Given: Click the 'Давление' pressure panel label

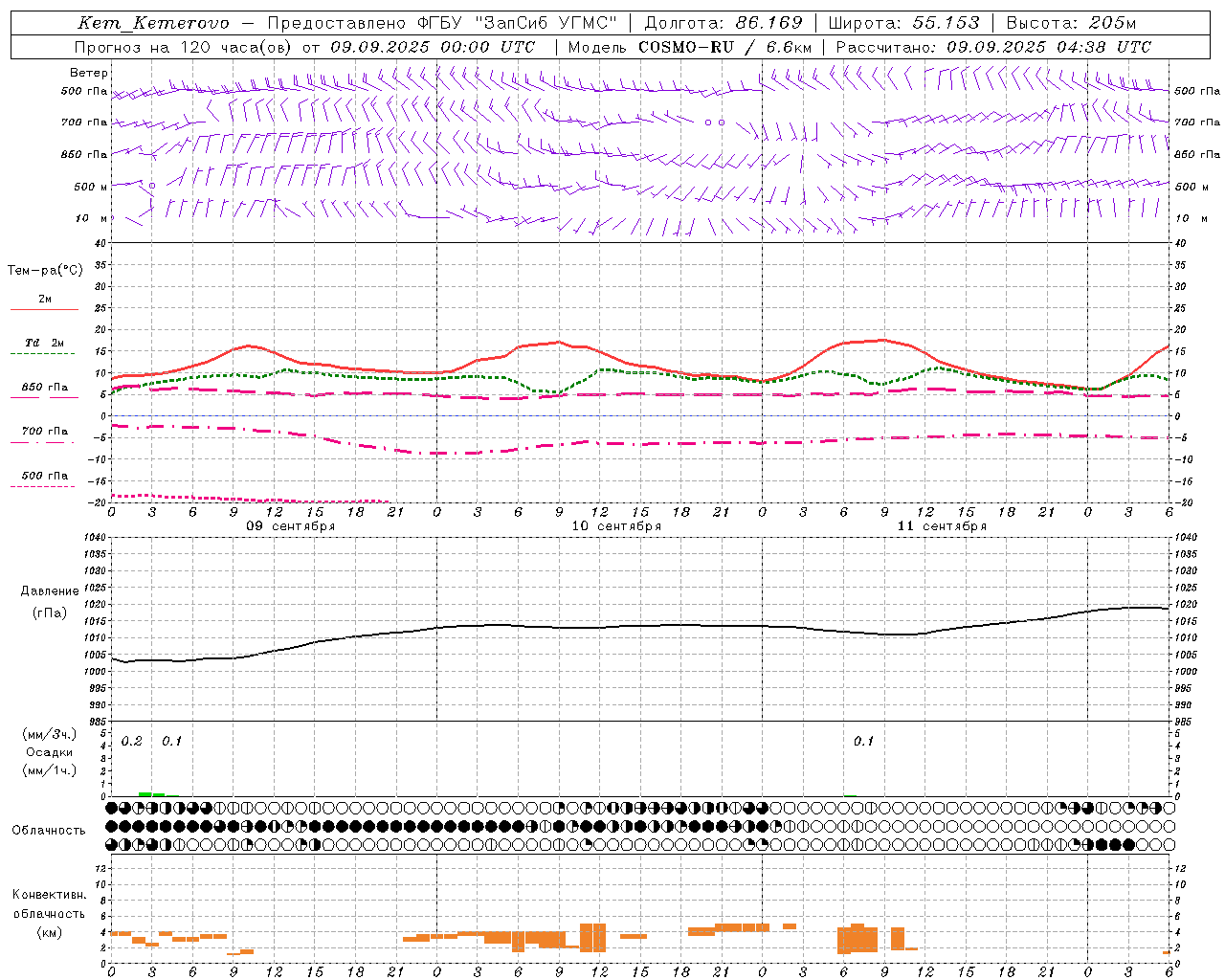Looking at the screenshot, I should tap(50, 591).
